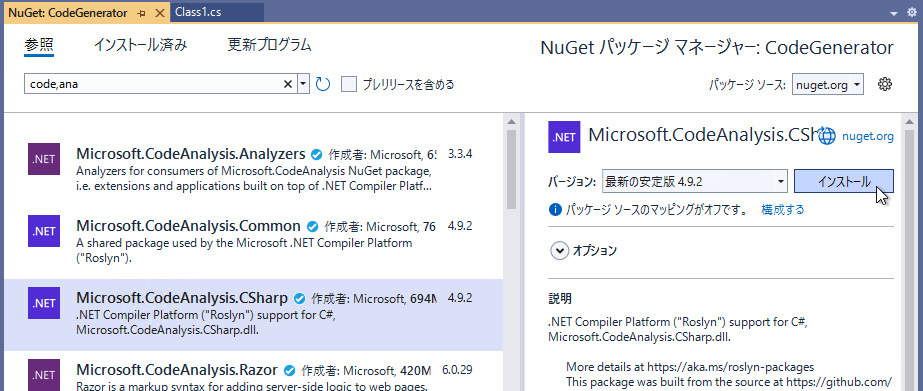Switch to the インストール済み tab

click(x=140, y=45)
